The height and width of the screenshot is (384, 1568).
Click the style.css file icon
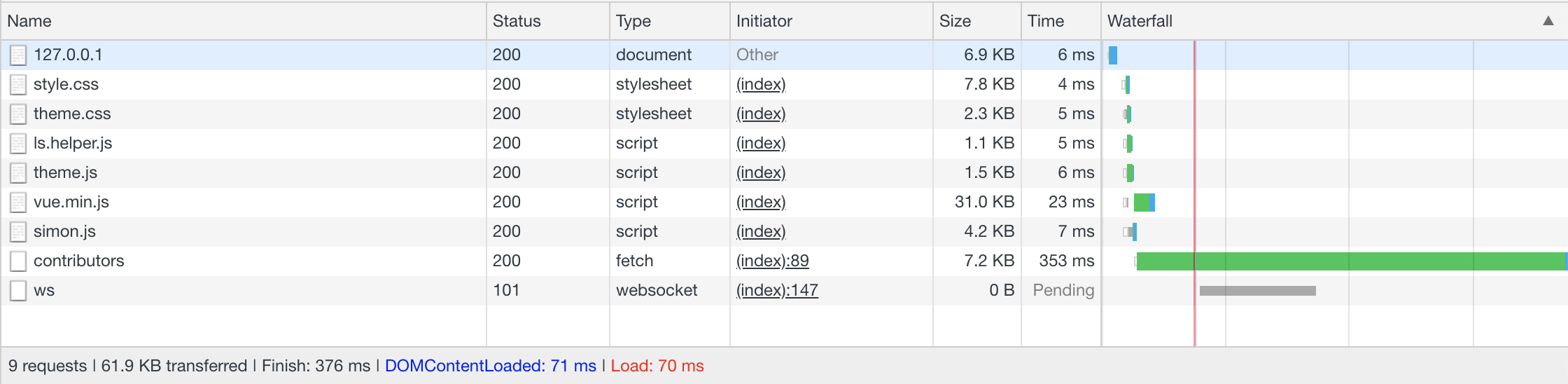[x=18, y=85]
